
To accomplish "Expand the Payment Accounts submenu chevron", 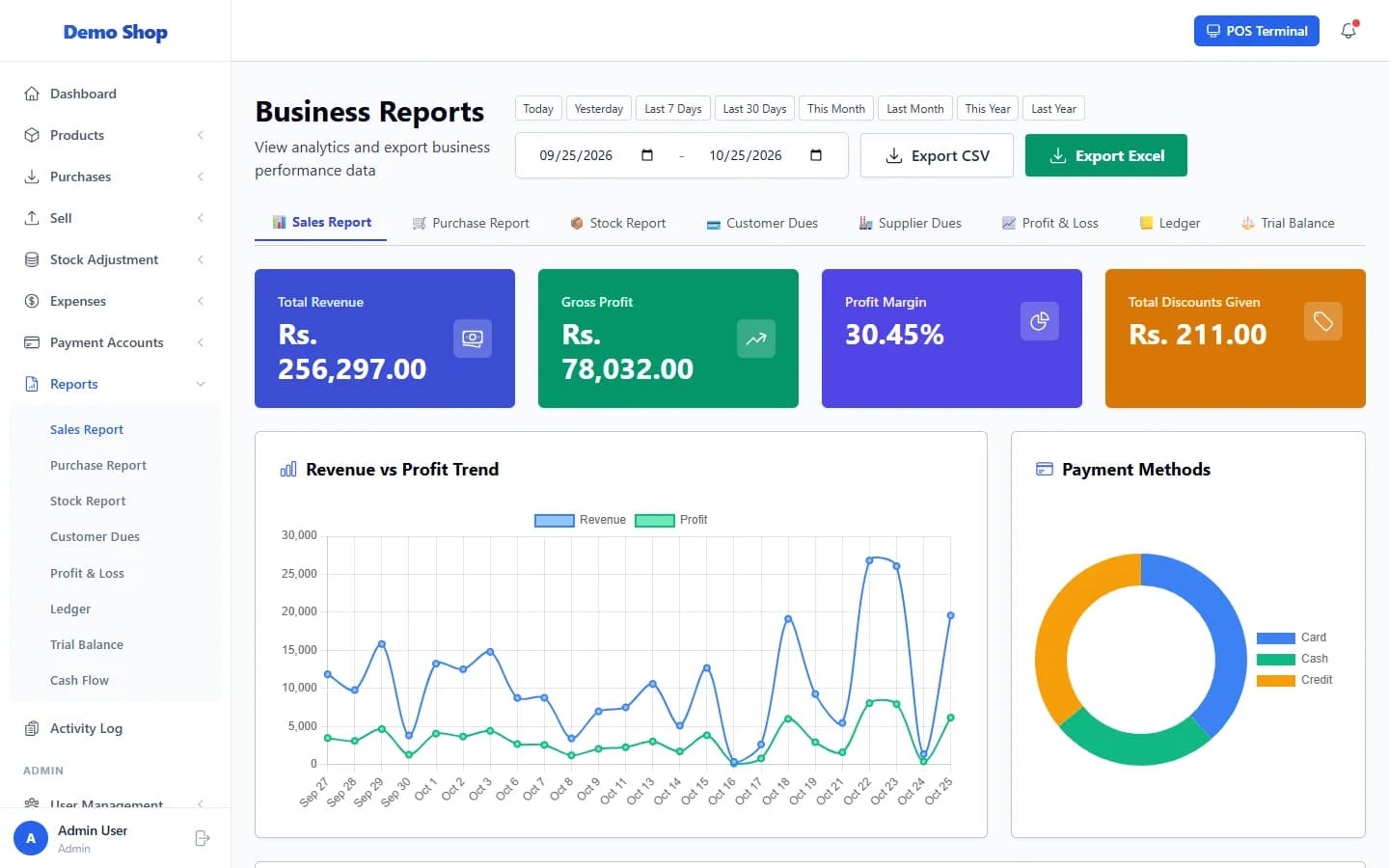I will [x=201, y=342].
